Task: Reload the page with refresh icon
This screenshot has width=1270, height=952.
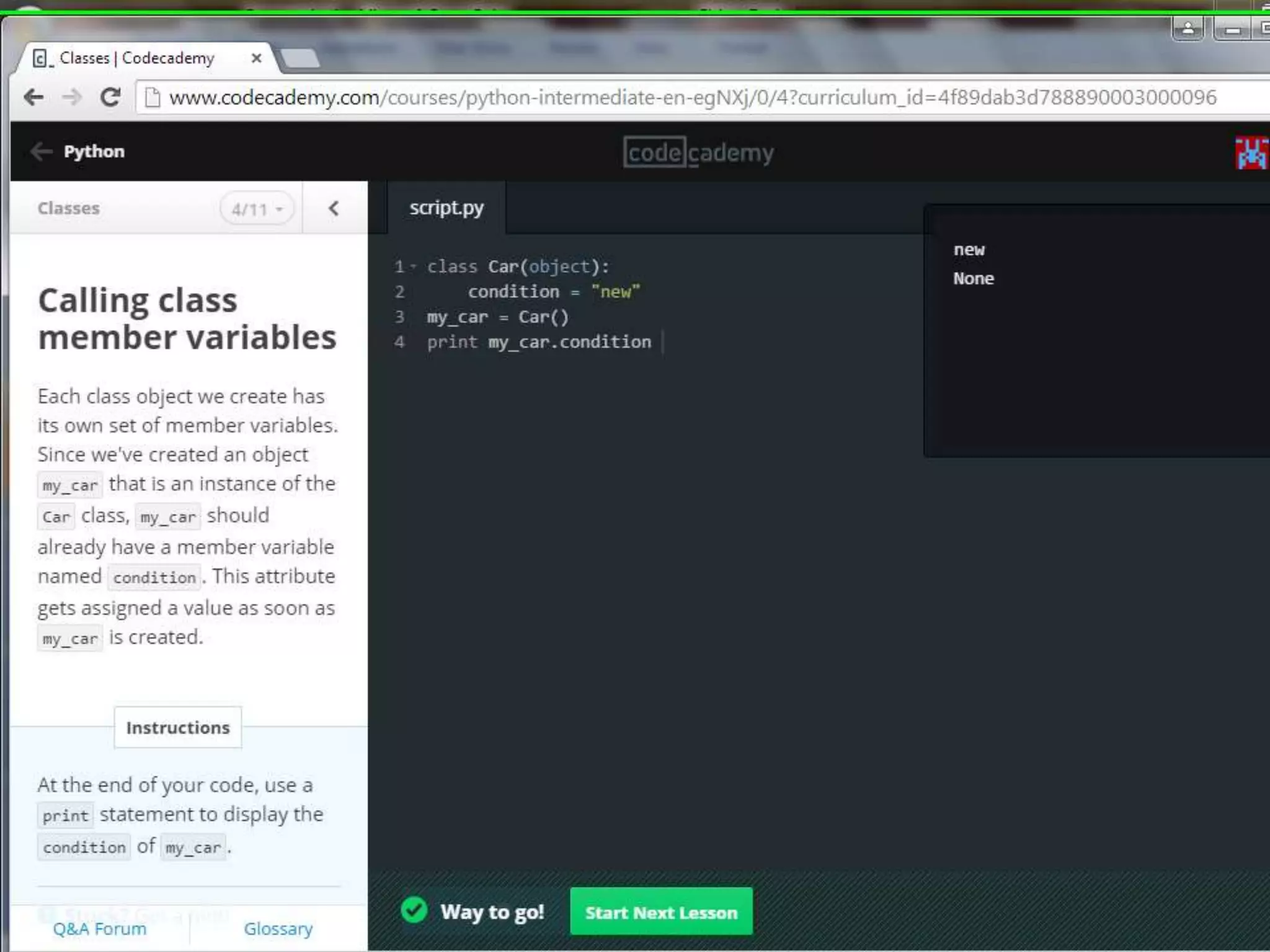Action: tap(110, 97)
